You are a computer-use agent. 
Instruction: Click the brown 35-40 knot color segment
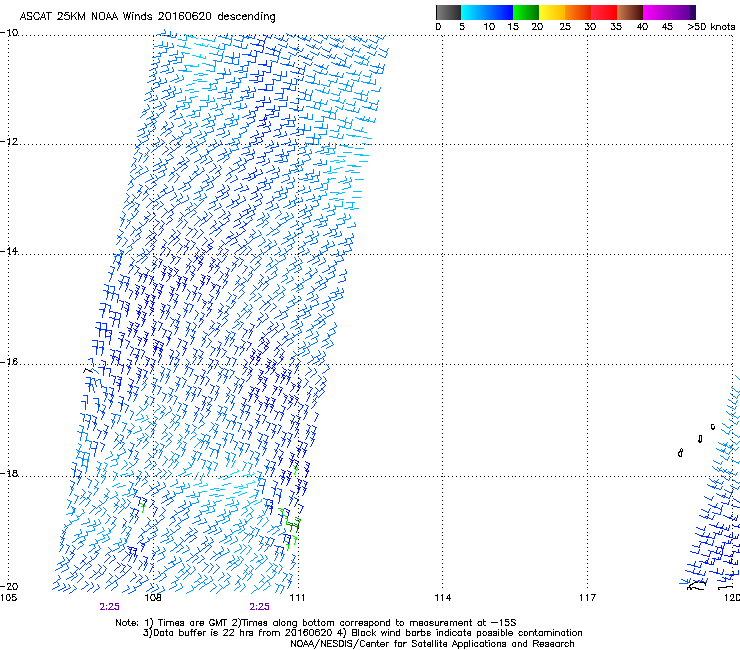tap(630, 12)
